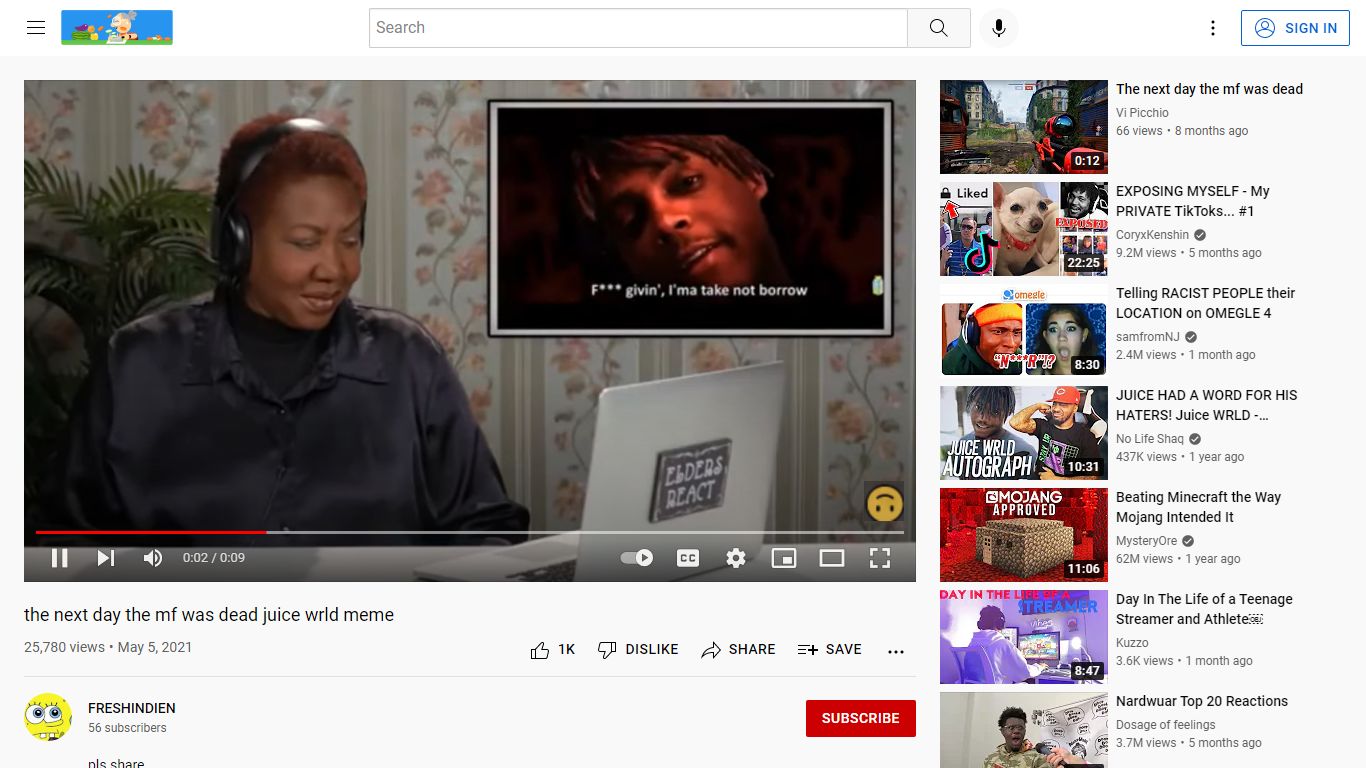This screenshot has width=1366, height=768.
Task: Seek along the red video progress bar
Action: [469, 532]
